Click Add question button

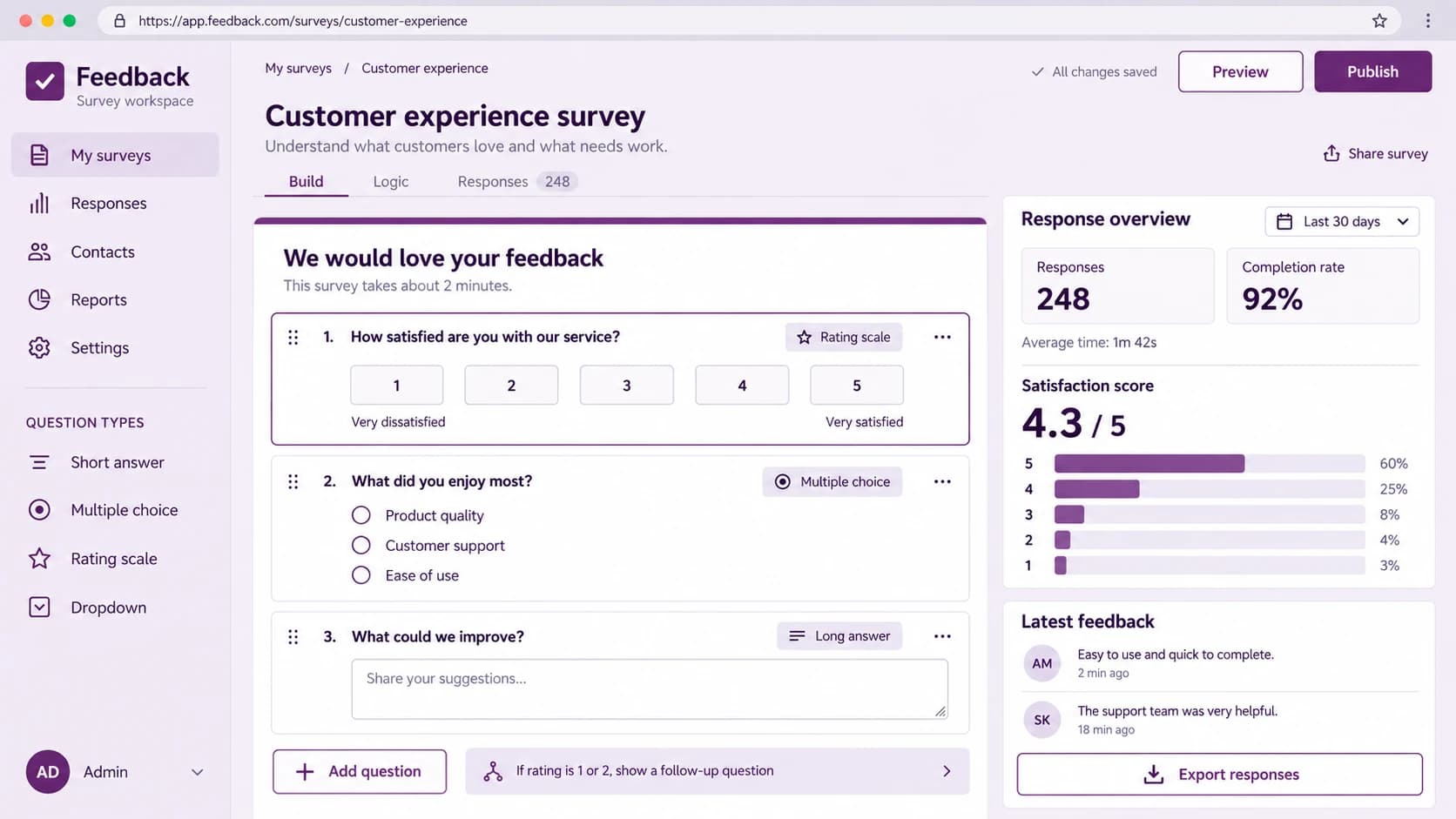(360, 771)
